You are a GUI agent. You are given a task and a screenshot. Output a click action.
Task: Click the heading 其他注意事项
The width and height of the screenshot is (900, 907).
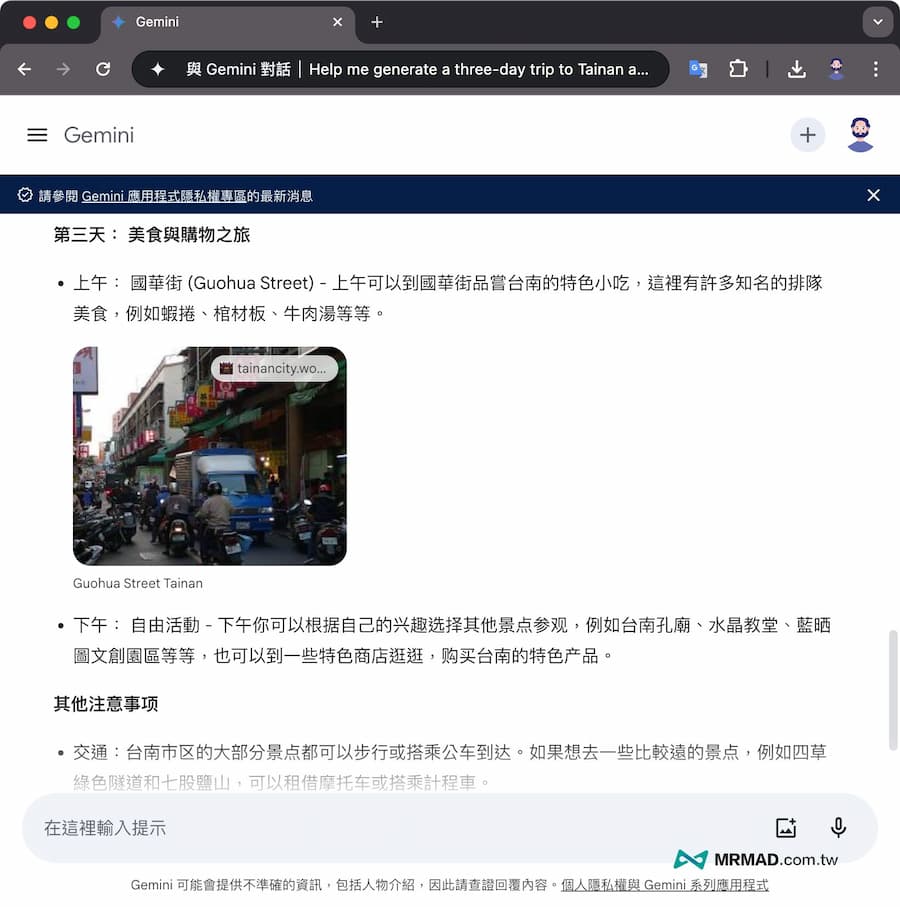coord(106,704)
